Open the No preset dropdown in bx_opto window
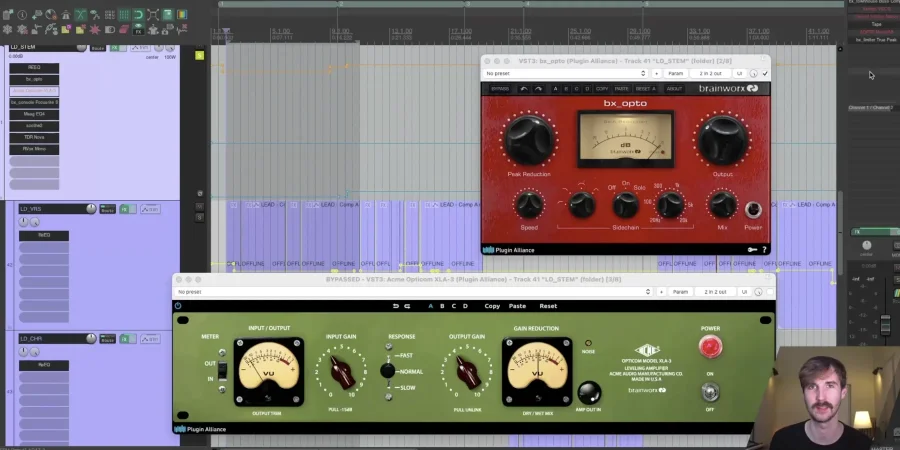The height and width of the screenshot is (450, 900). tap(565, 73)
